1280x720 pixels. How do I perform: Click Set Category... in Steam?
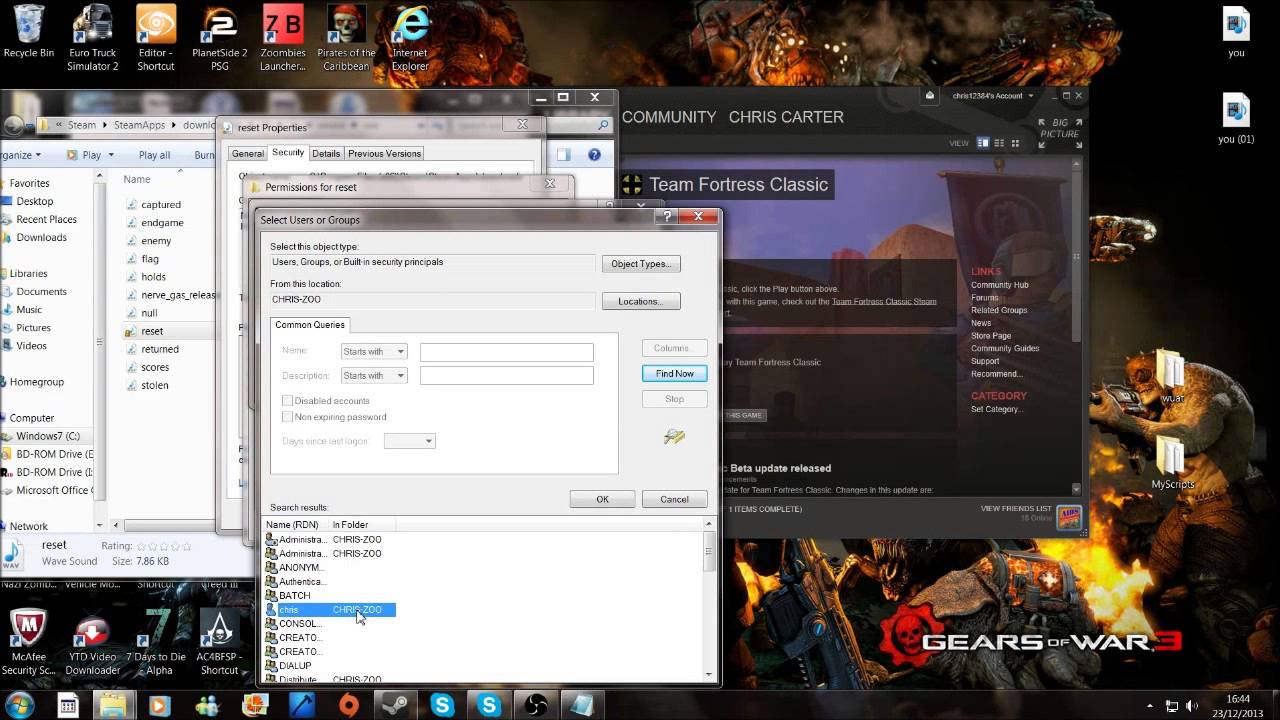pos(996,409)
